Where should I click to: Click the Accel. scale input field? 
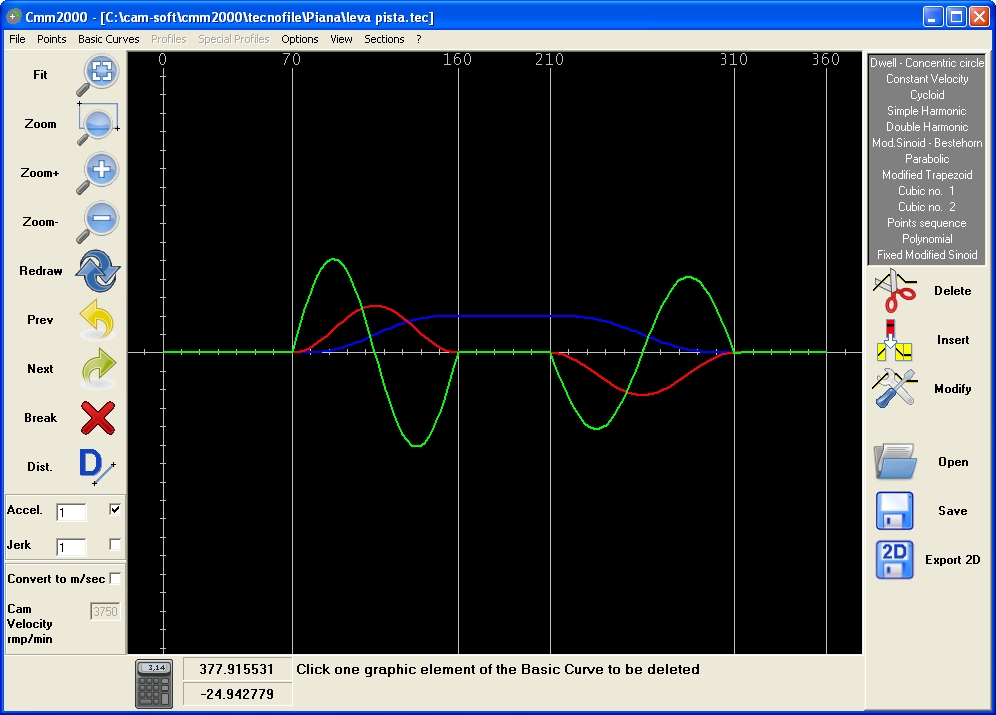pyautogui.click(x=71, y=512)
